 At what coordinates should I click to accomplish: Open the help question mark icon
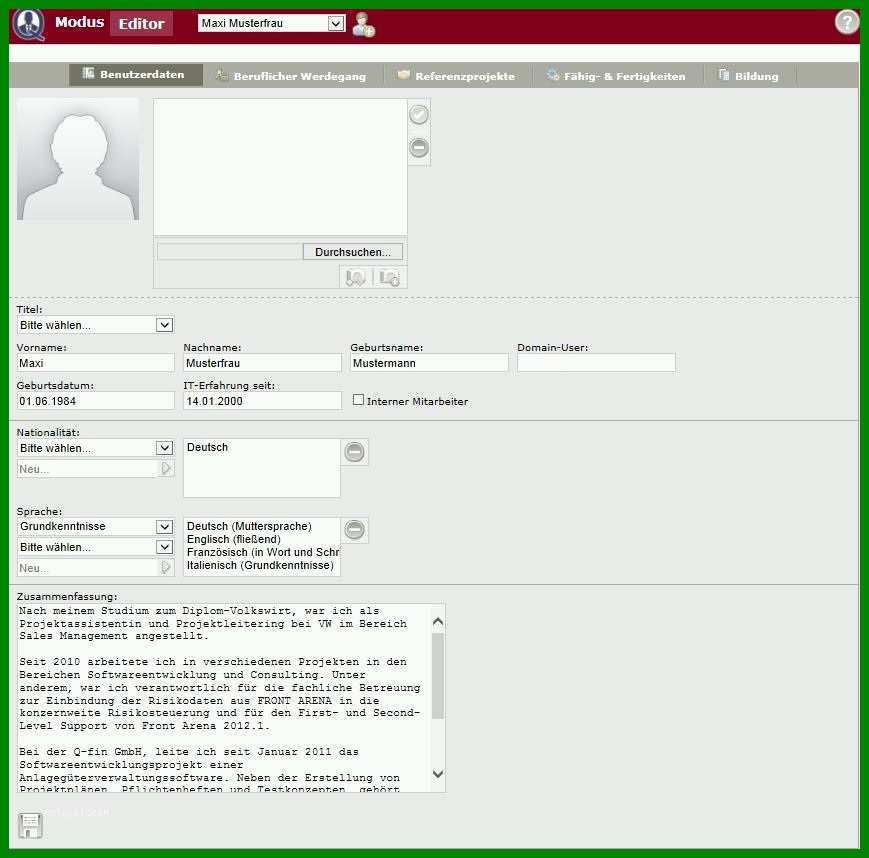pos(846,23)
